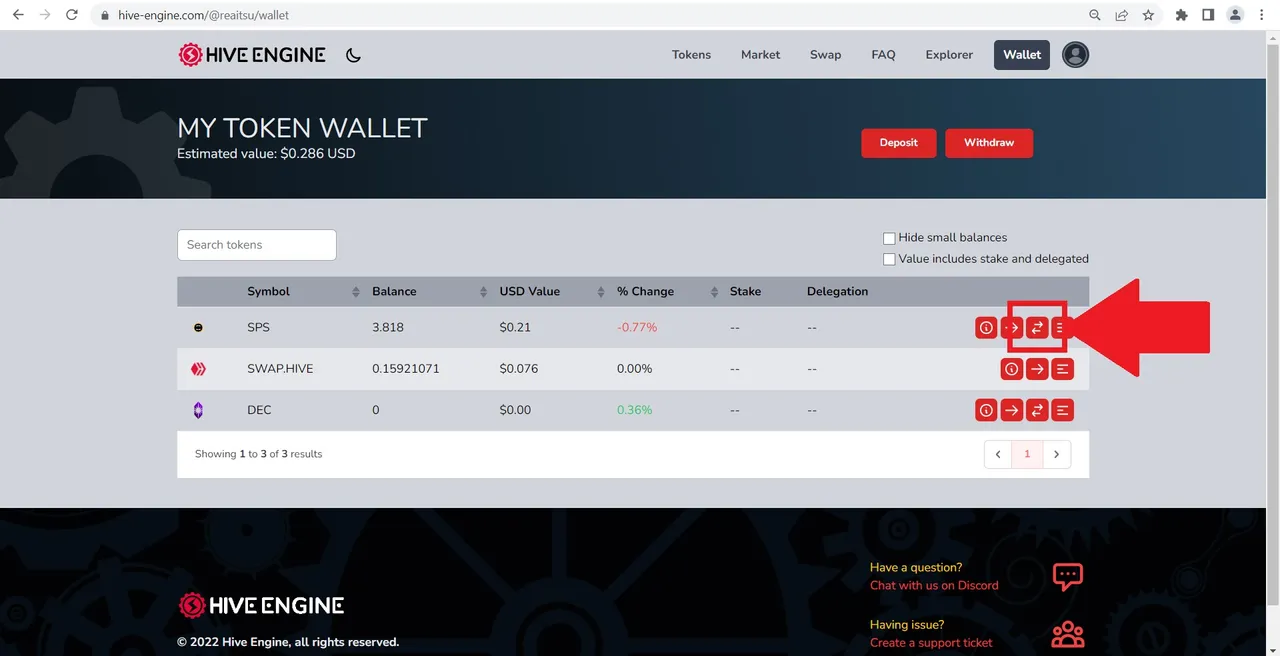This screenshot has width=1280, height=656.
Task: Click Showing 1 to 3 results text
Action: click(258, 454)
